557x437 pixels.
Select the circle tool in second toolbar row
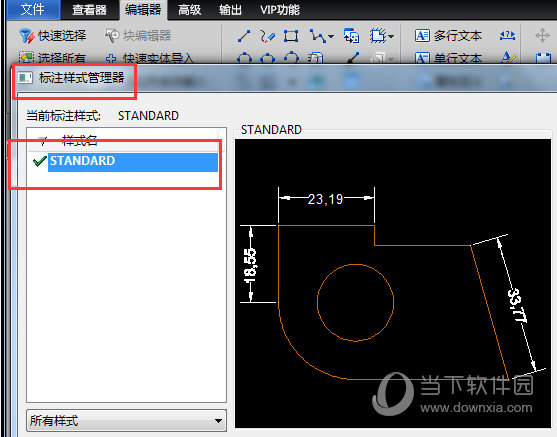[267, 58]
